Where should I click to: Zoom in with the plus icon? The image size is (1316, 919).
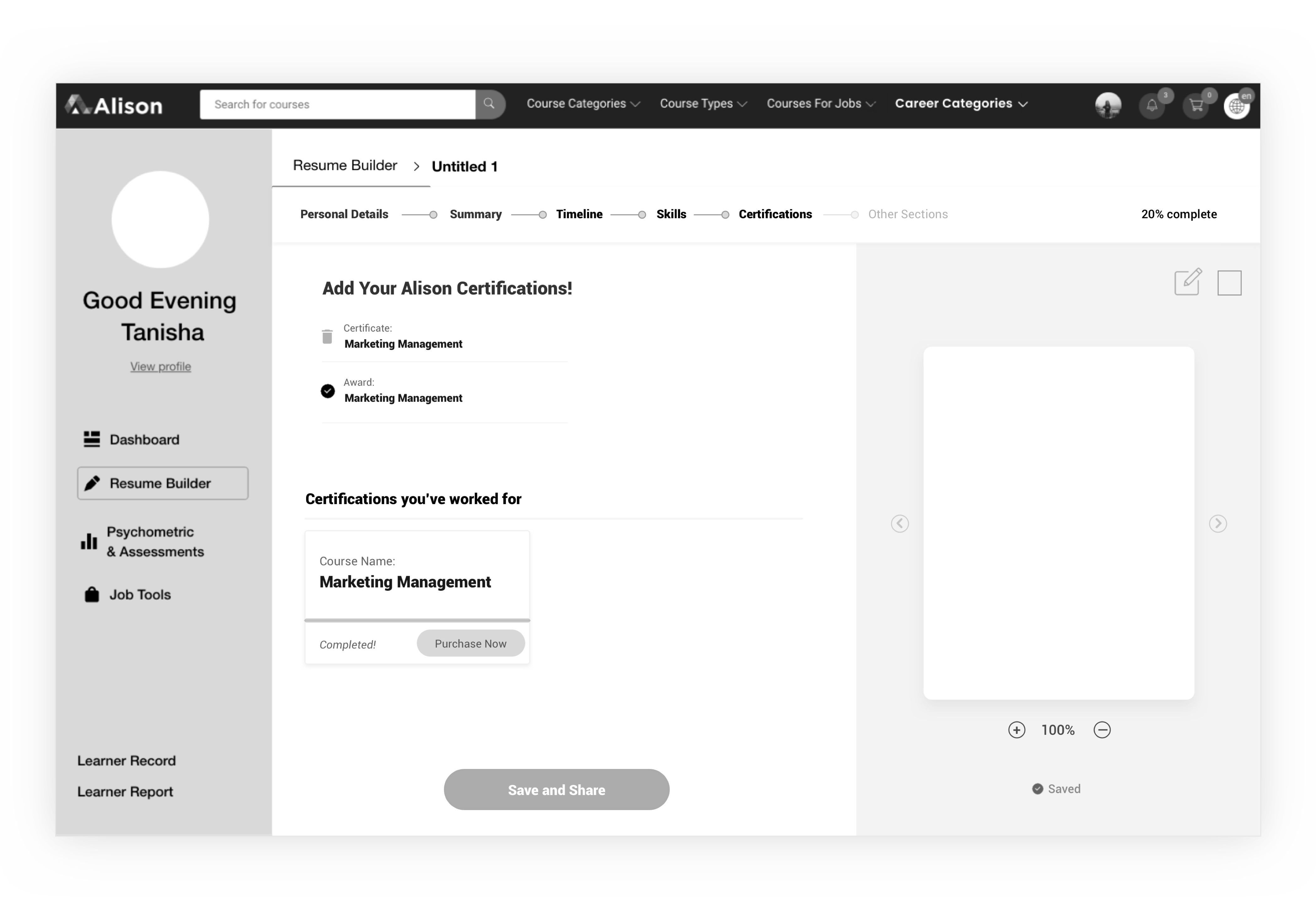click(x=1016, y=730)
